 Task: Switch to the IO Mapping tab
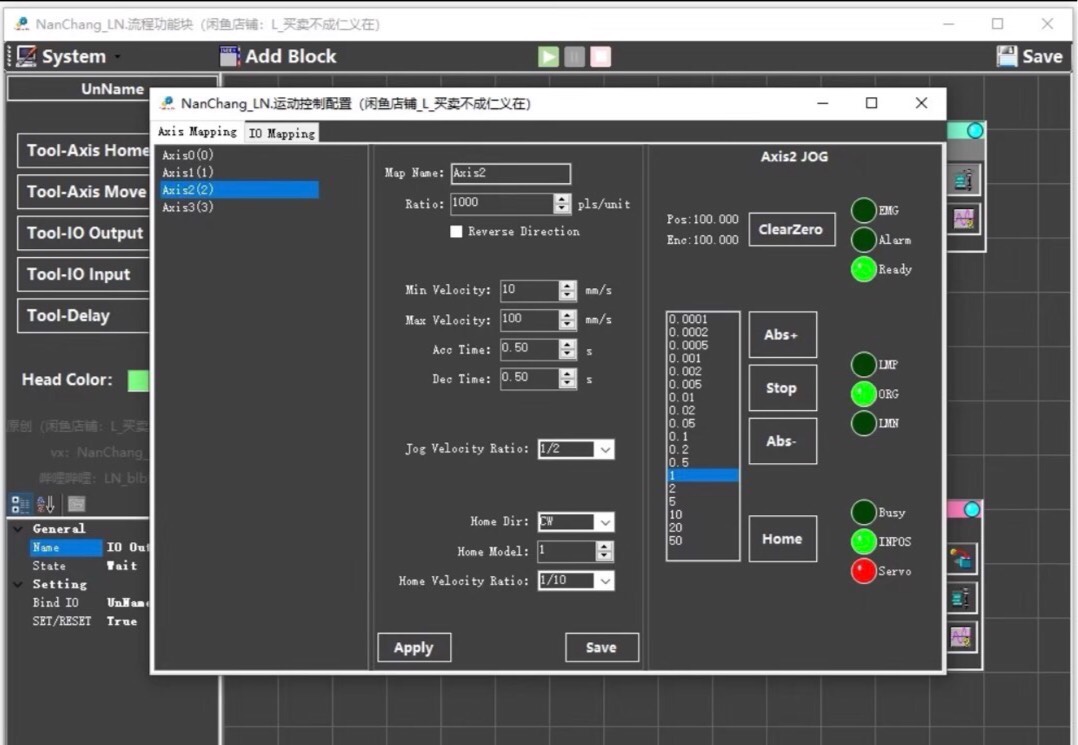pos(281,133)
